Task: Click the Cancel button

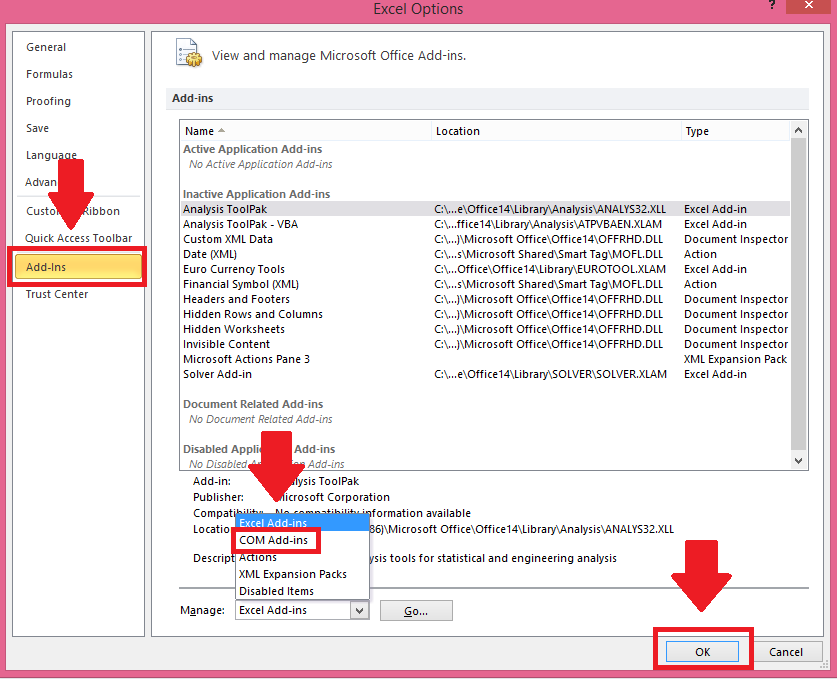Action: pos(786,652)
